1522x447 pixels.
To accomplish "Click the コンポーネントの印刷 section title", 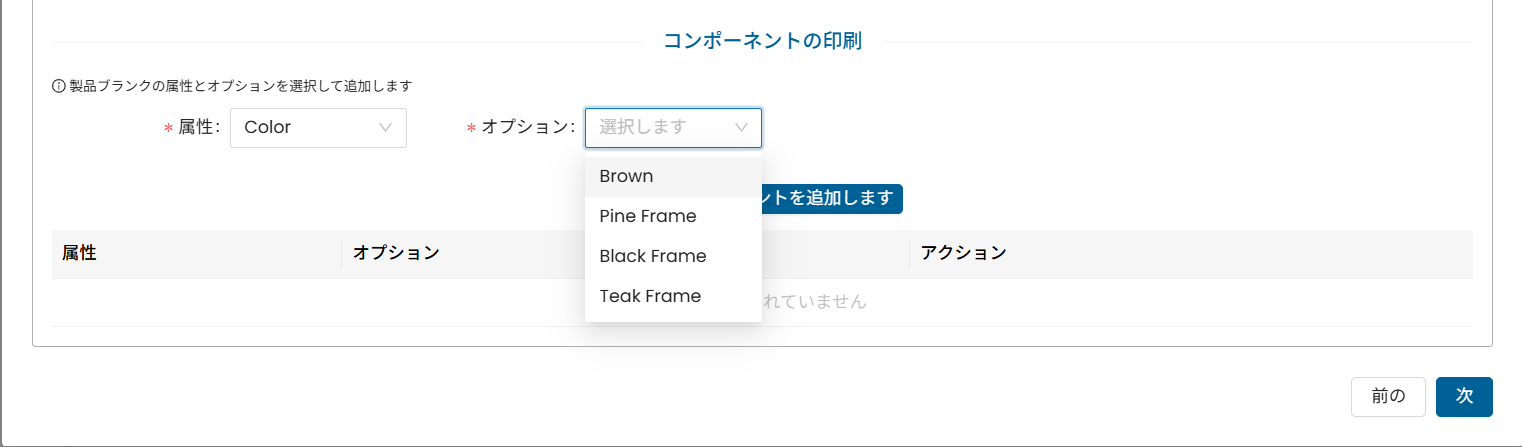I will tap(762, 41).
